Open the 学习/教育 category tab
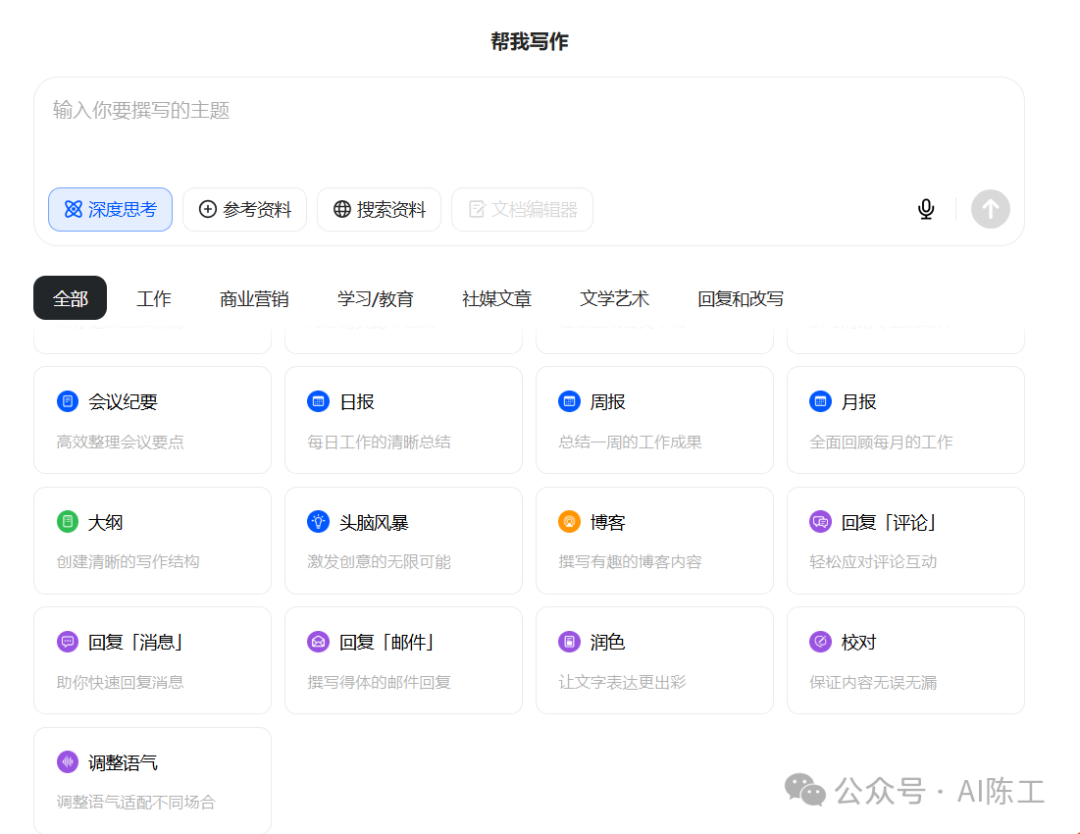 pyautogui.click(x=375, y=299)
